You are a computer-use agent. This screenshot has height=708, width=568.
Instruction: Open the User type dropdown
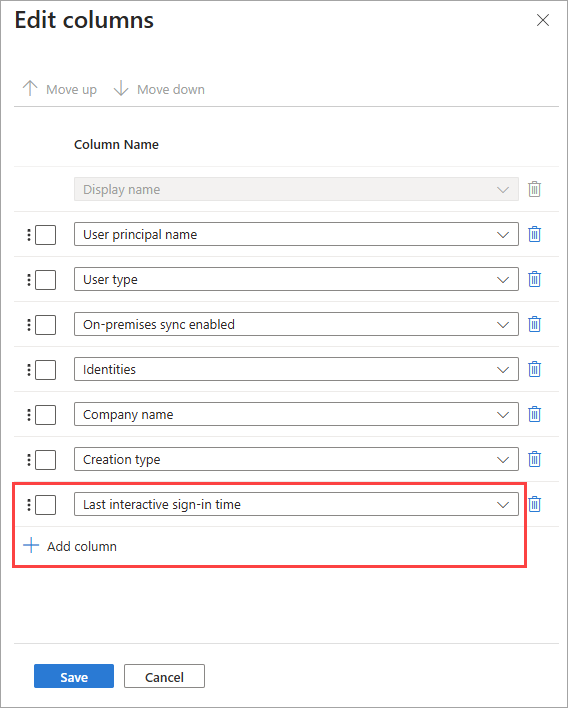[x=296, y=279]
